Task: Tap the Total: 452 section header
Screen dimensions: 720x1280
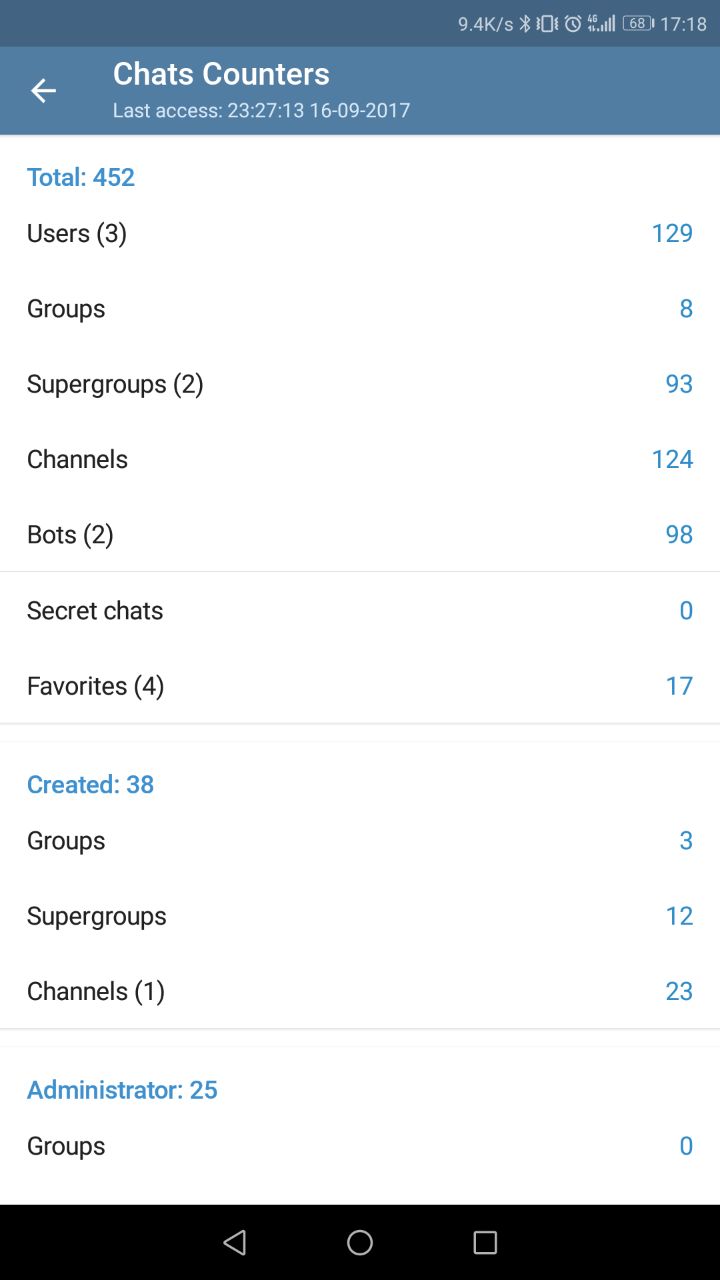Action: point(81,177)
